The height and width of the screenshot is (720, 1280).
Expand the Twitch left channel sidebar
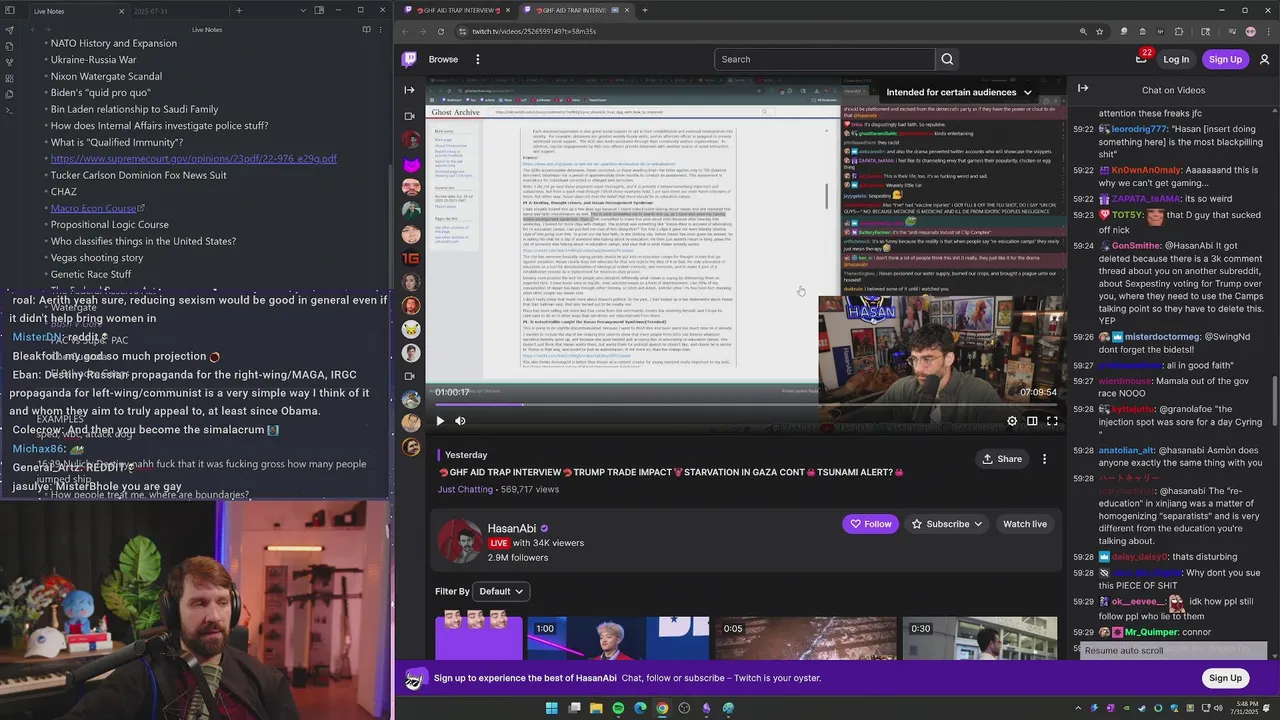(409, 89)
